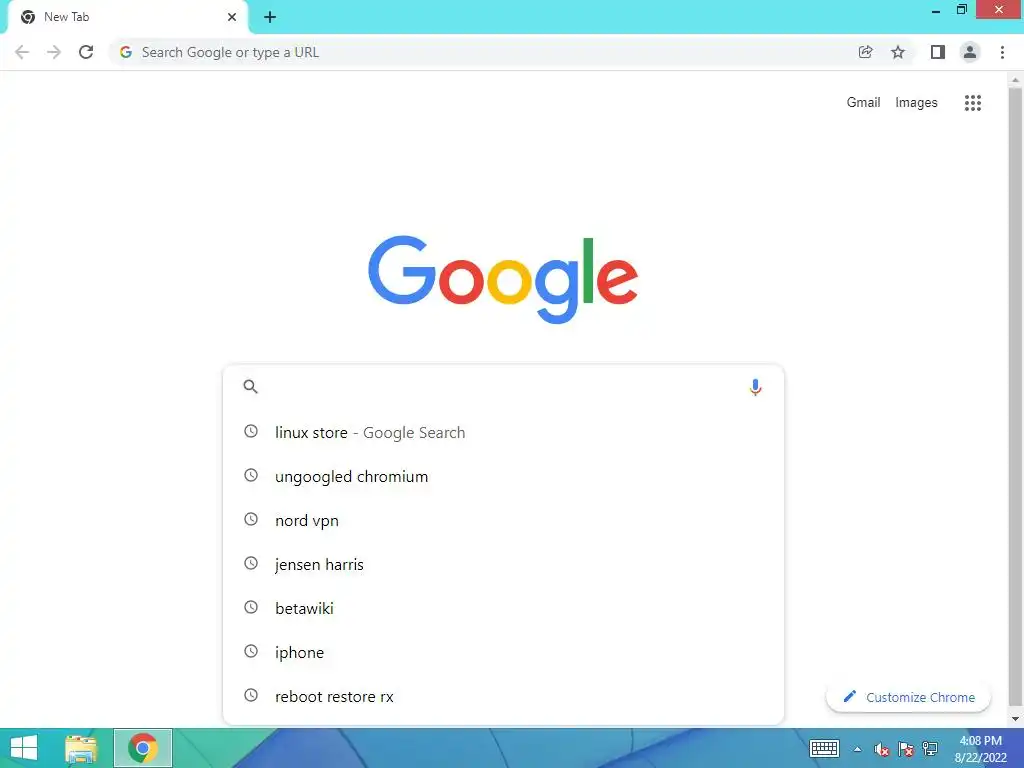Open the touch keyboard from taskbar

pos(824,748)
